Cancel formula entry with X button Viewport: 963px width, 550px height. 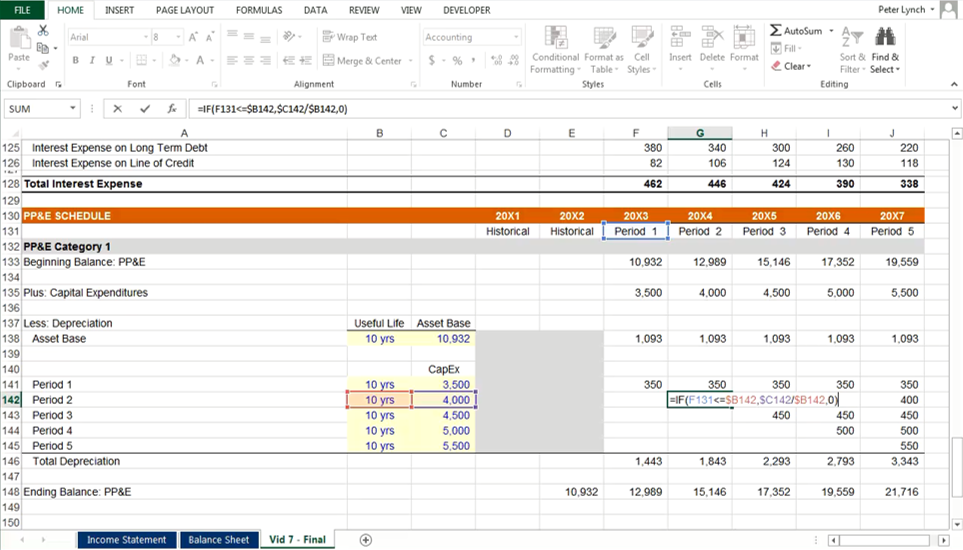[117, 109]
